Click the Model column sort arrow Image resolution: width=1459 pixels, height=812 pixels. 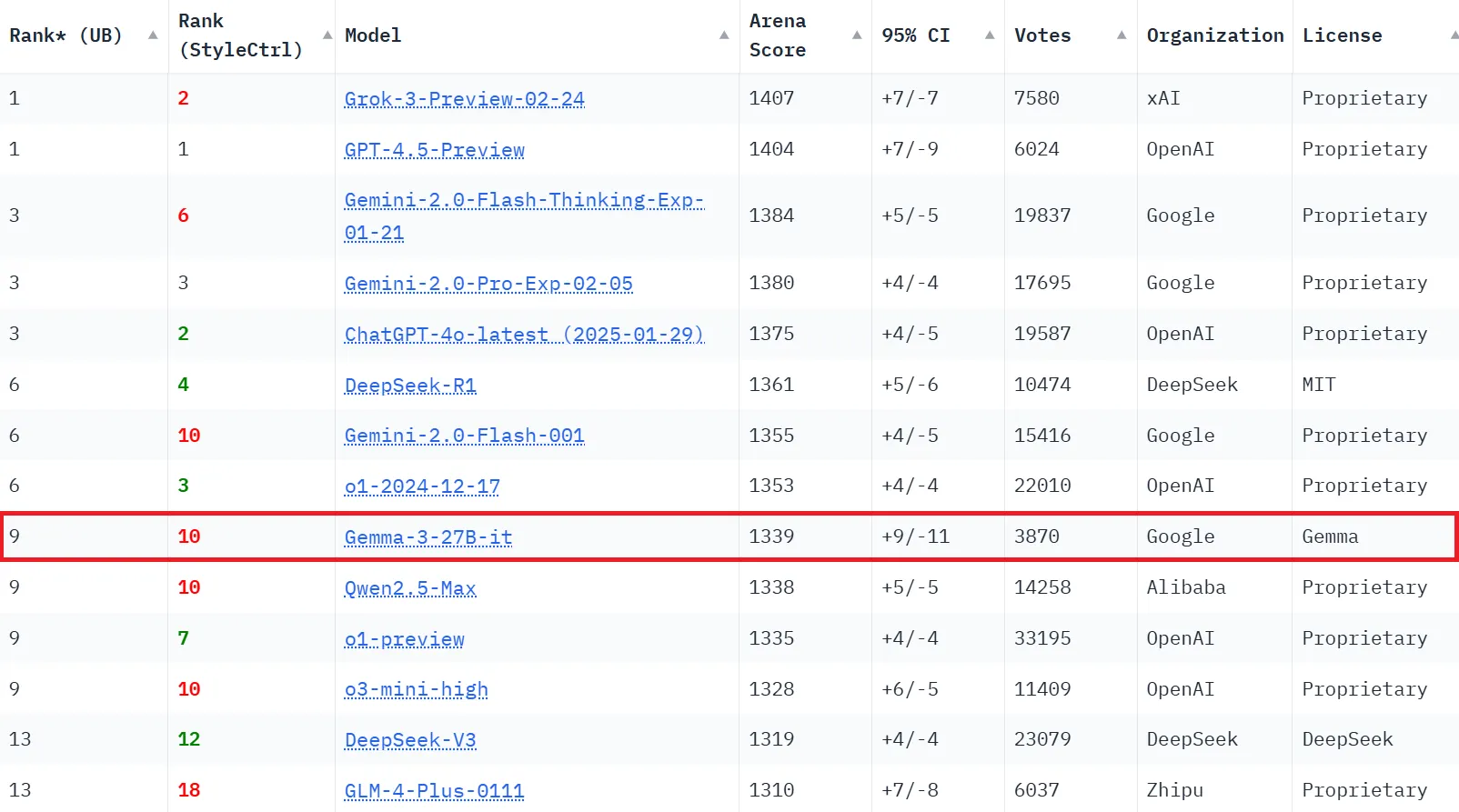tap(724, 35)
